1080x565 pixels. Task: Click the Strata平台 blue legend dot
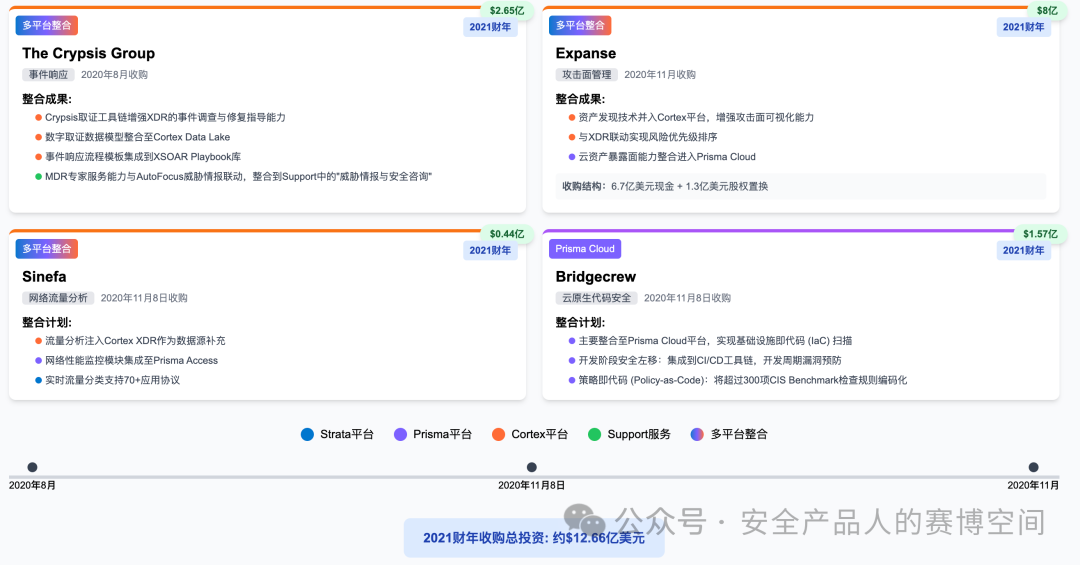(307, 434)
